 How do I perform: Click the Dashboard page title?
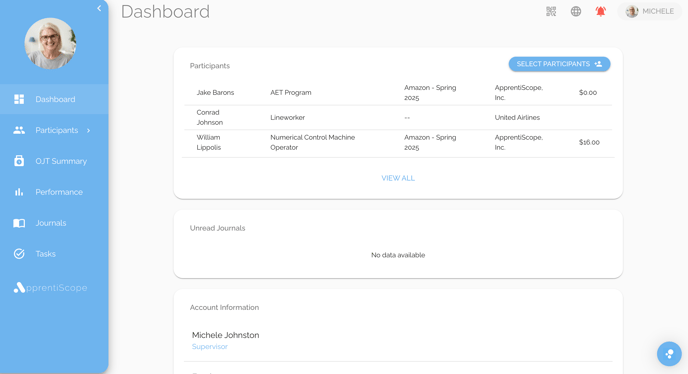tap(165, 12)
